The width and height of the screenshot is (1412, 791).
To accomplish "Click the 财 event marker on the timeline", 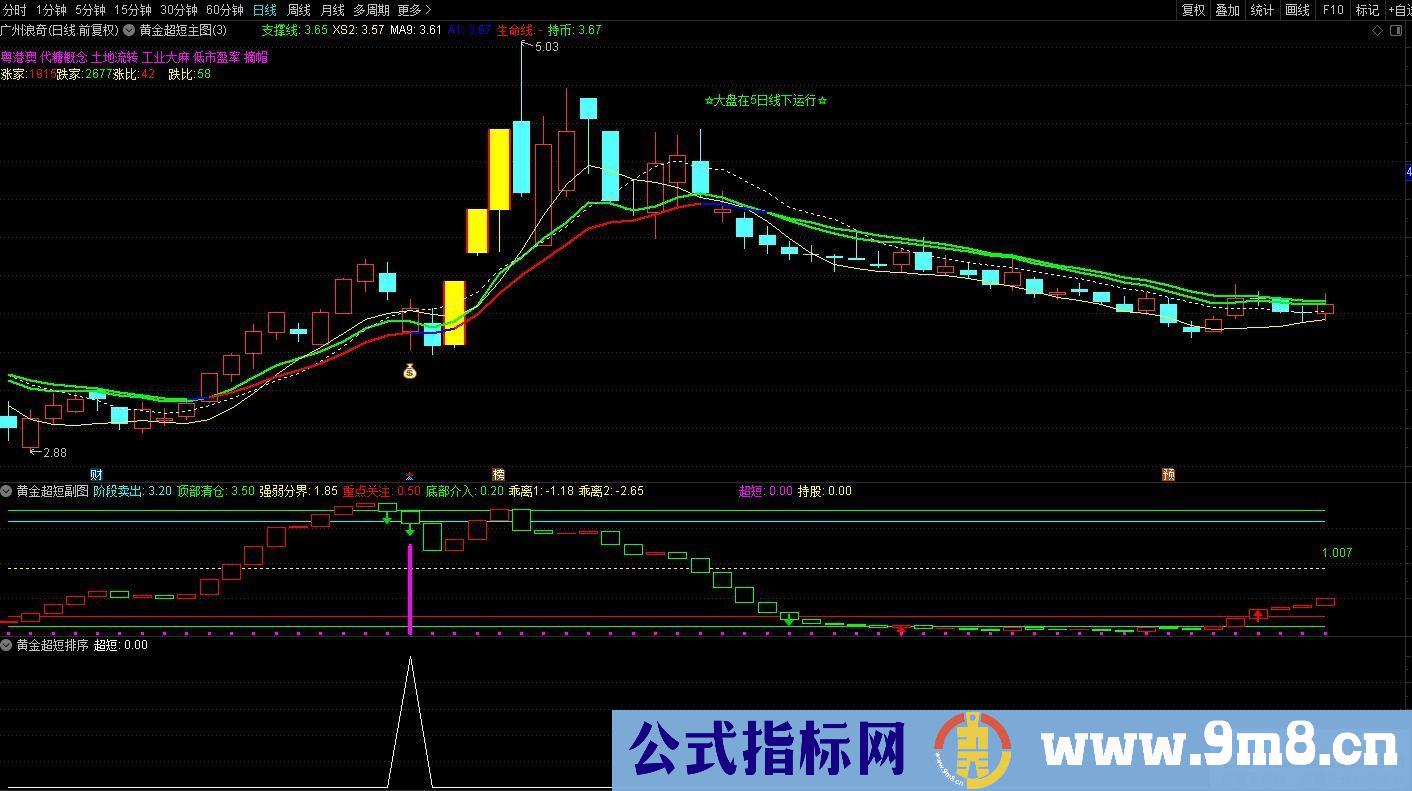I will click(96, 474).
